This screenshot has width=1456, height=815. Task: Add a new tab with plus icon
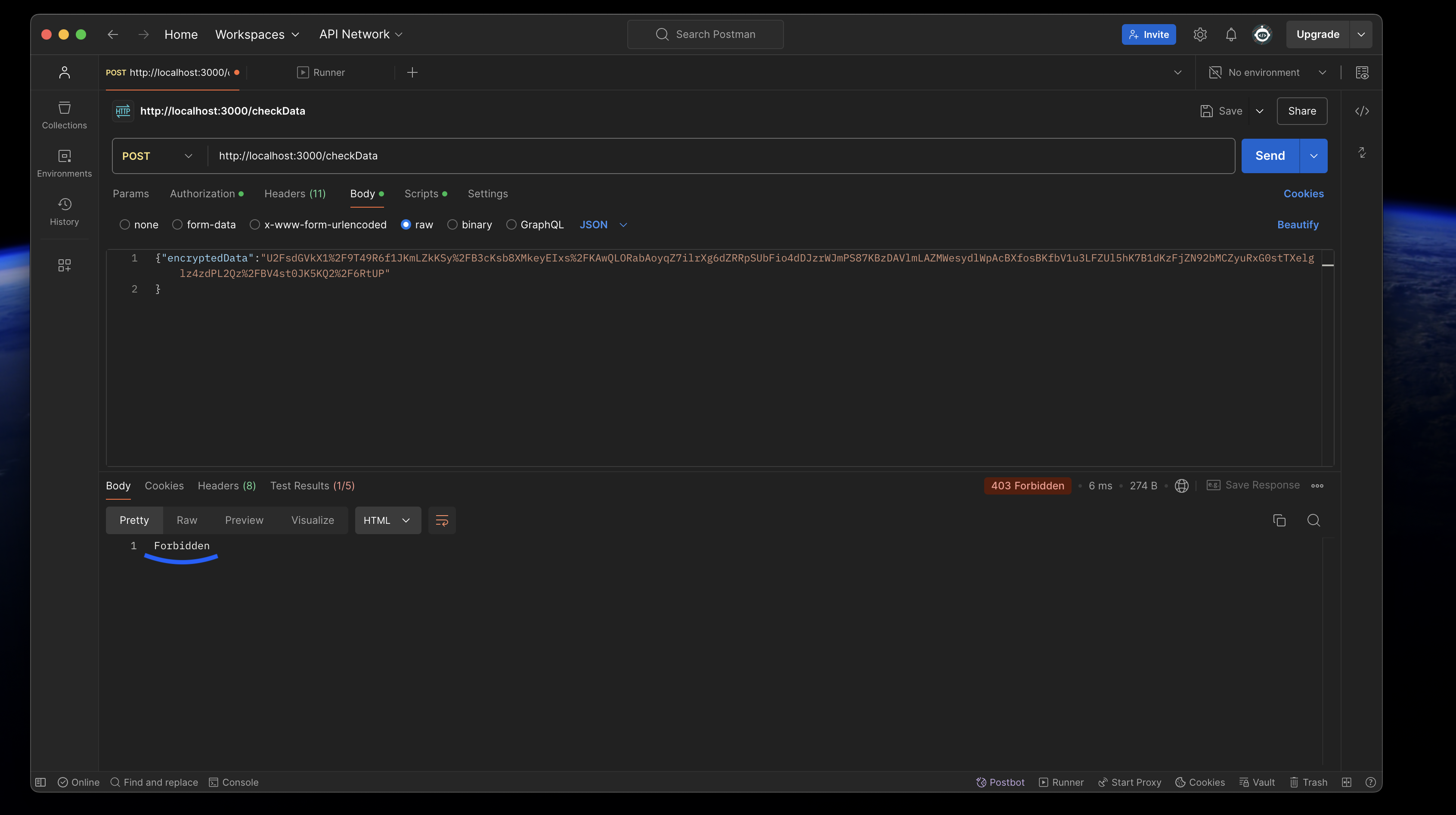pyautogui.click(x=412, y=72)
